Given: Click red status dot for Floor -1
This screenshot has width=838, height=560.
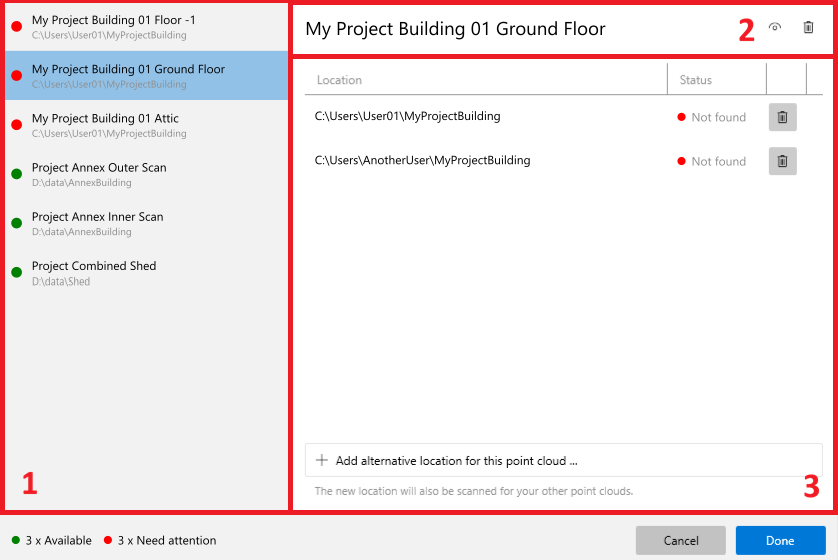Looking at the screenshot, I should [x=17, y=26].
